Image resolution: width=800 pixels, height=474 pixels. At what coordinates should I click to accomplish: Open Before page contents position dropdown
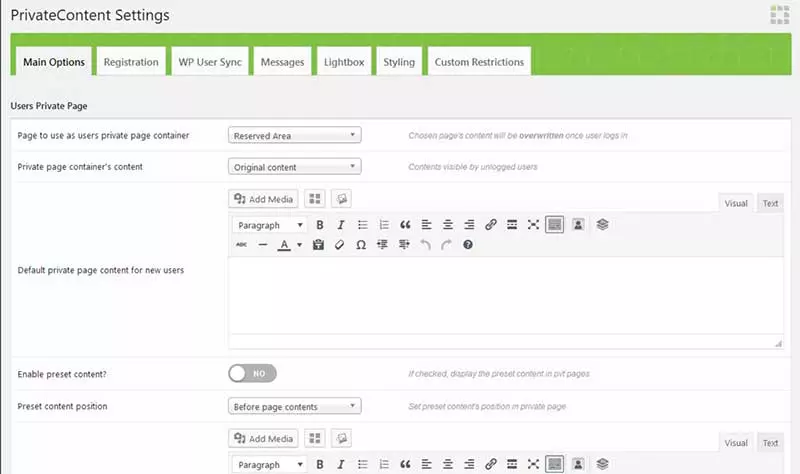(x=294, y=406)
